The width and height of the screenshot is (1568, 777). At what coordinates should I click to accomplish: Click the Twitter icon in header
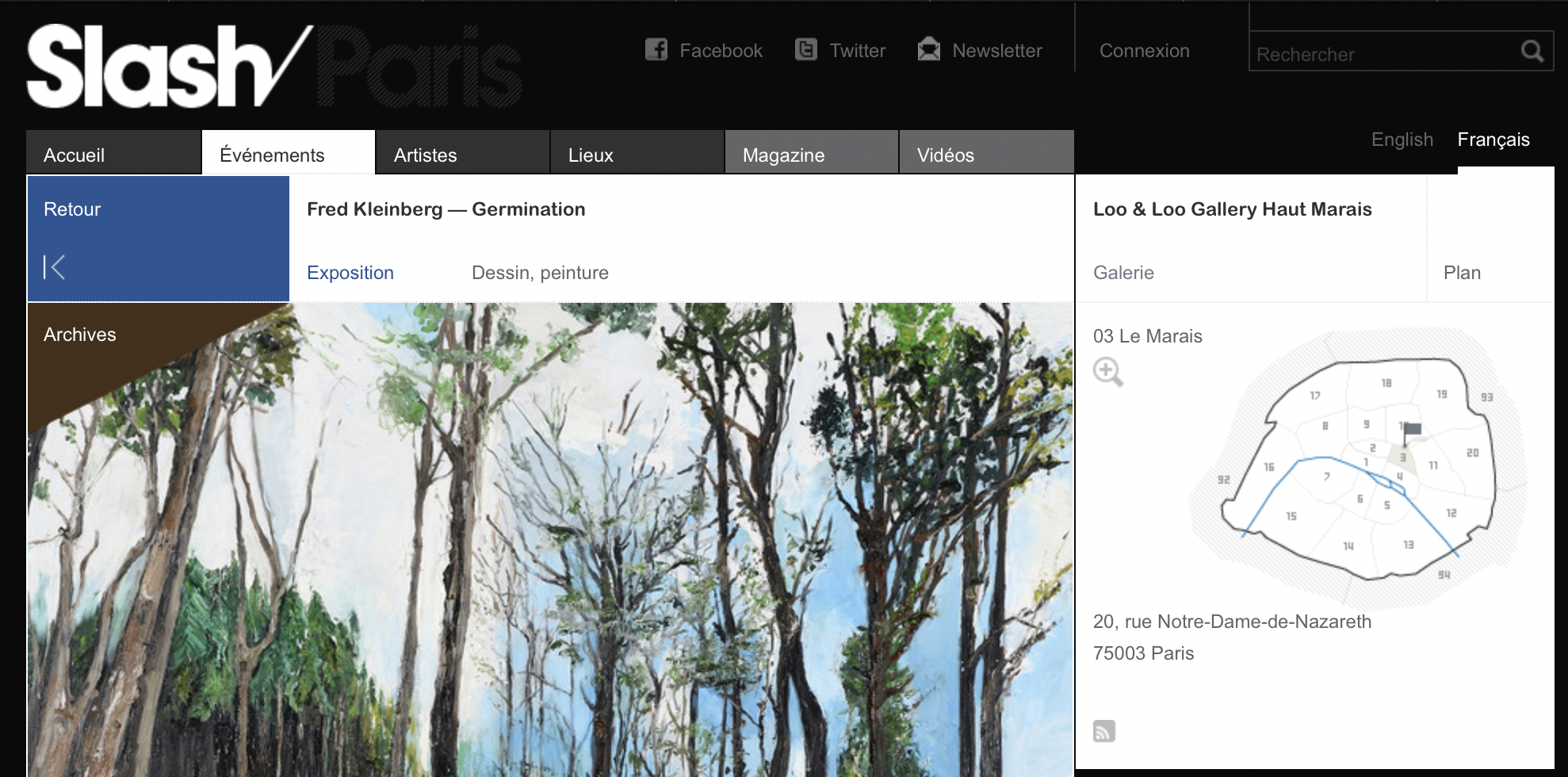[806, 50]
